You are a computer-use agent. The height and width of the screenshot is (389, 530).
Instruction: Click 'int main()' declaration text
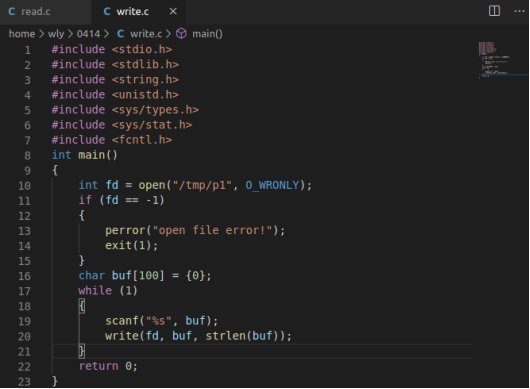[85, 155]
